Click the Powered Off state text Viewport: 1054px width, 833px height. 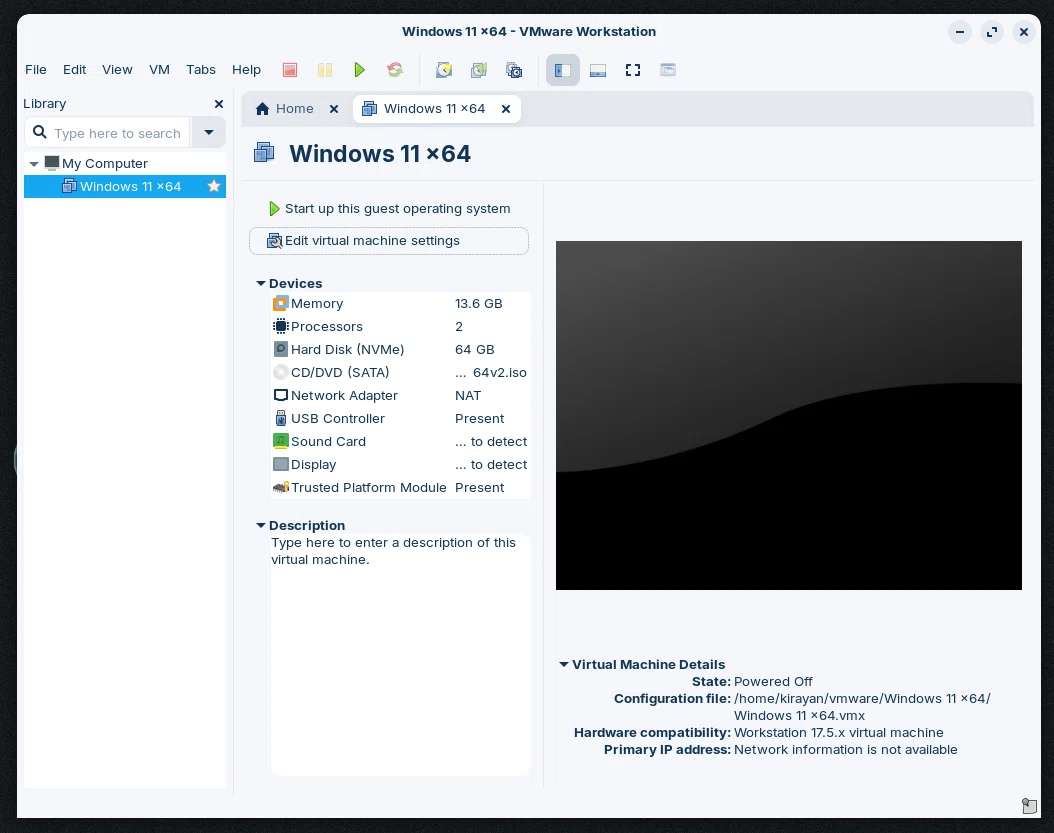point(773,681)
